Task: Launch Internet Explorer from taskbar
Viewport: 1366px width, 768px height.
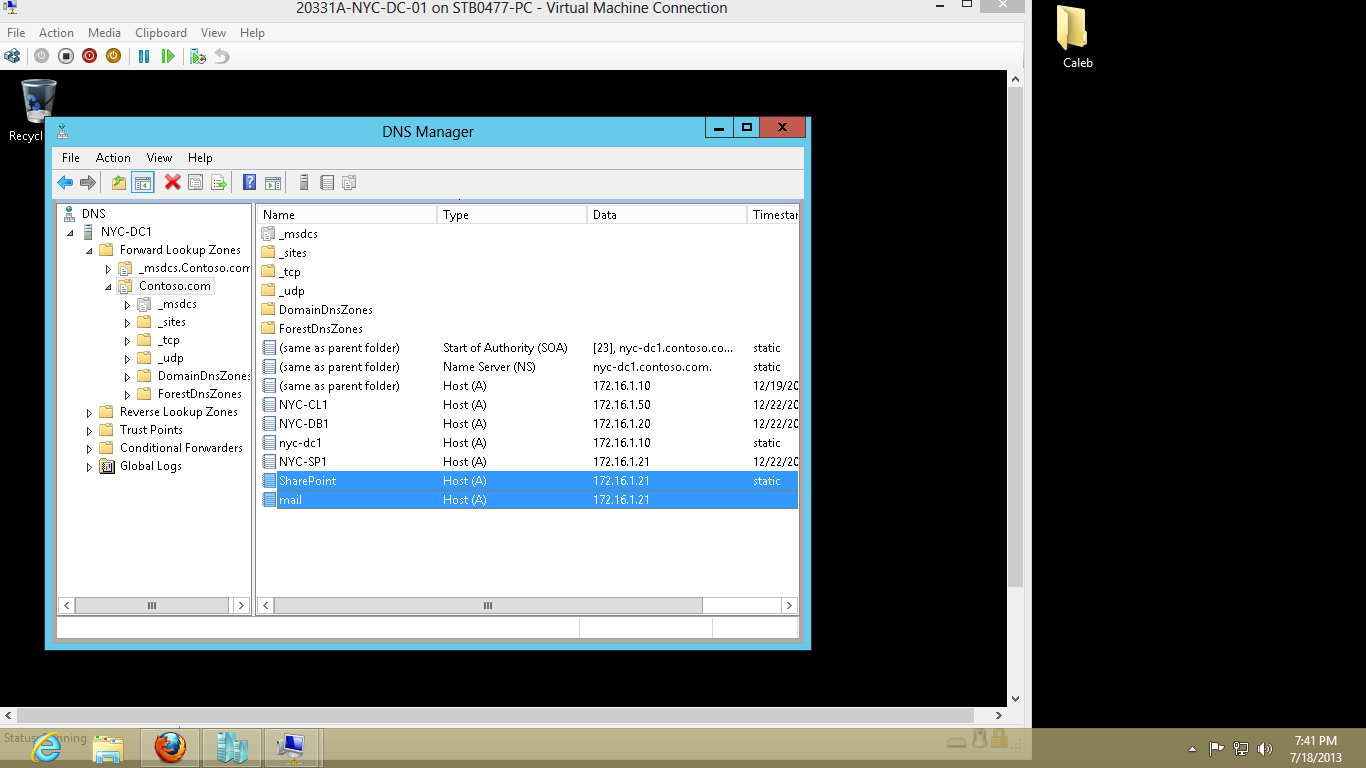Action: (45, 747)
